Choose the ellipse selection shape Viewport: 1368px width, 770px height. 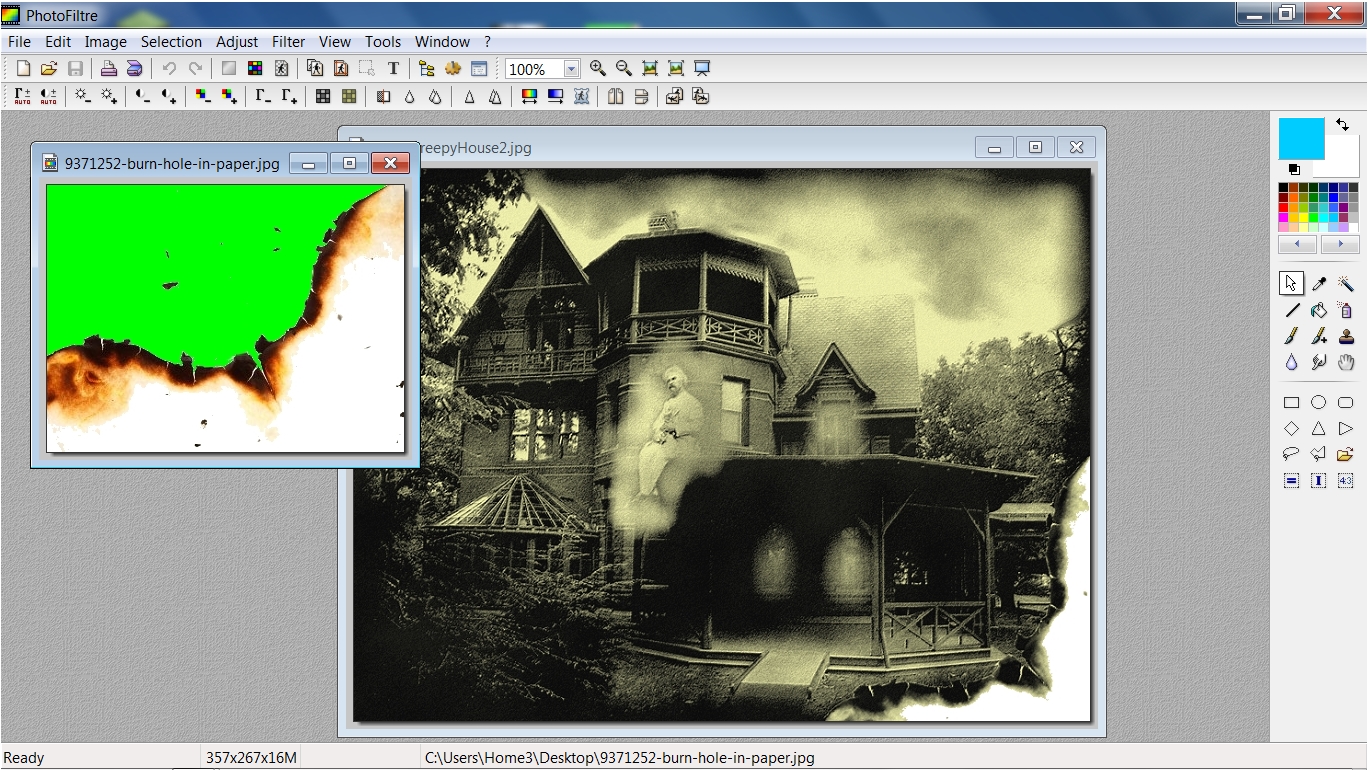(1319, 403)
